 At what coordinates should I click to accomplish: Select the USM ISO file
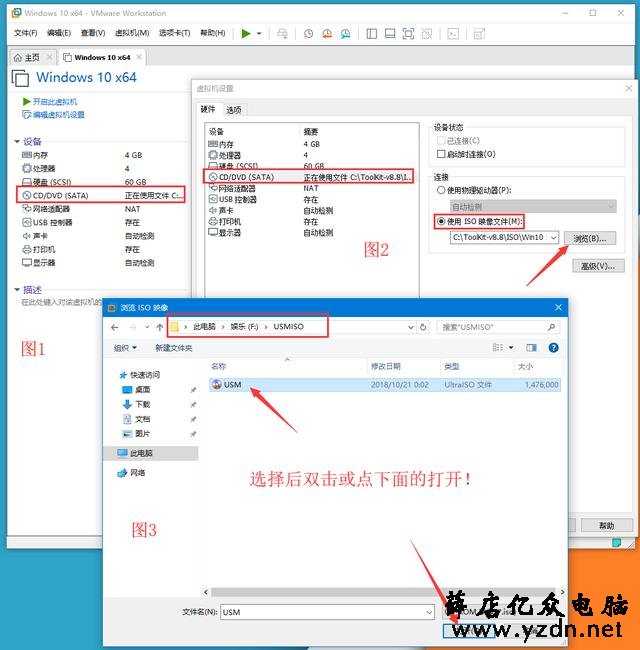pos(385,385)
